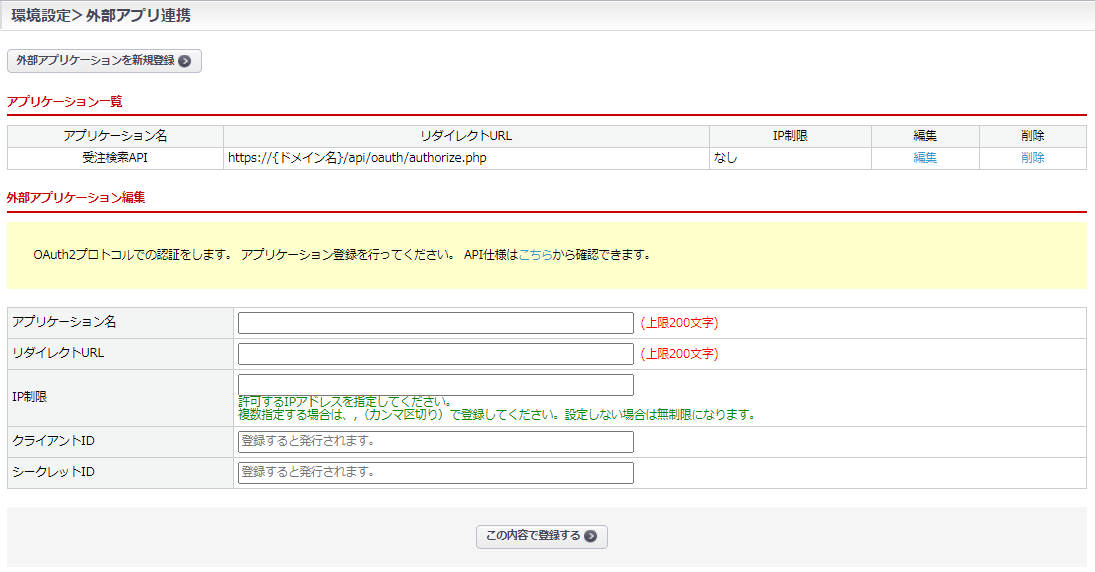Select the IP制限 input box
This screenshot has width=1095, height=572.
[x=435, y=385]
